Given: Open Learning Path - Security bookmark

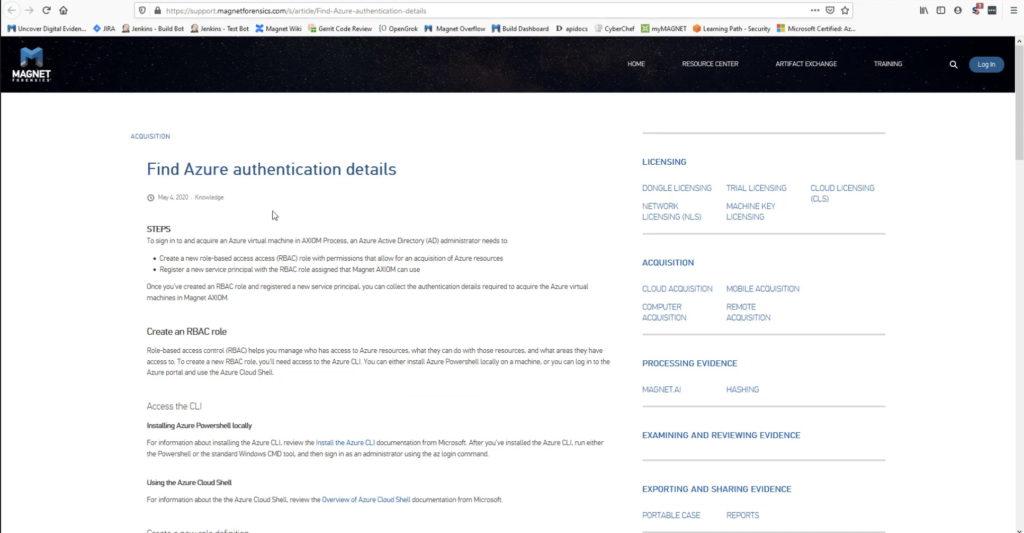Looking at the screenshot, I should [731, 29].
